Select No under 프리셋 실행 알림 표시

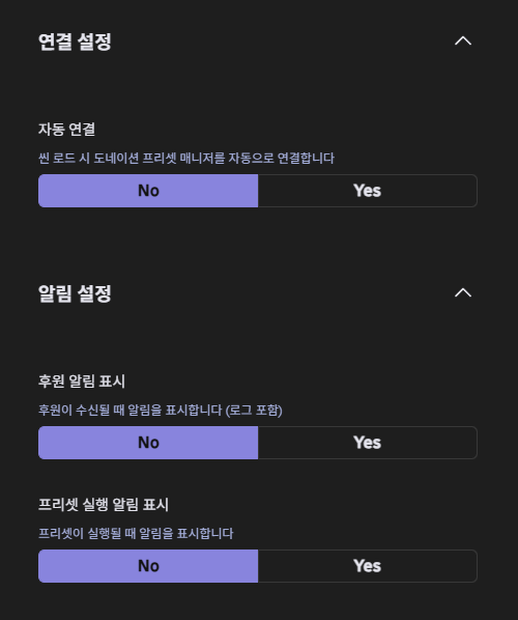pos(148,566)
